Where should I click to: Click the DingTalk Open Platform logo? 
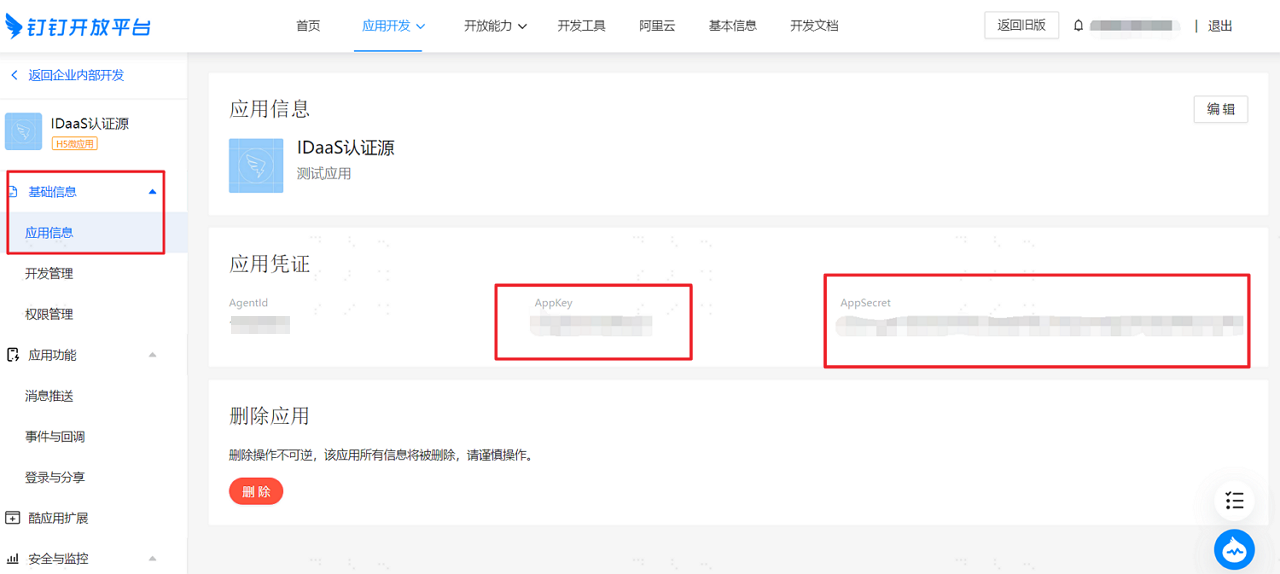coord(78,25)
